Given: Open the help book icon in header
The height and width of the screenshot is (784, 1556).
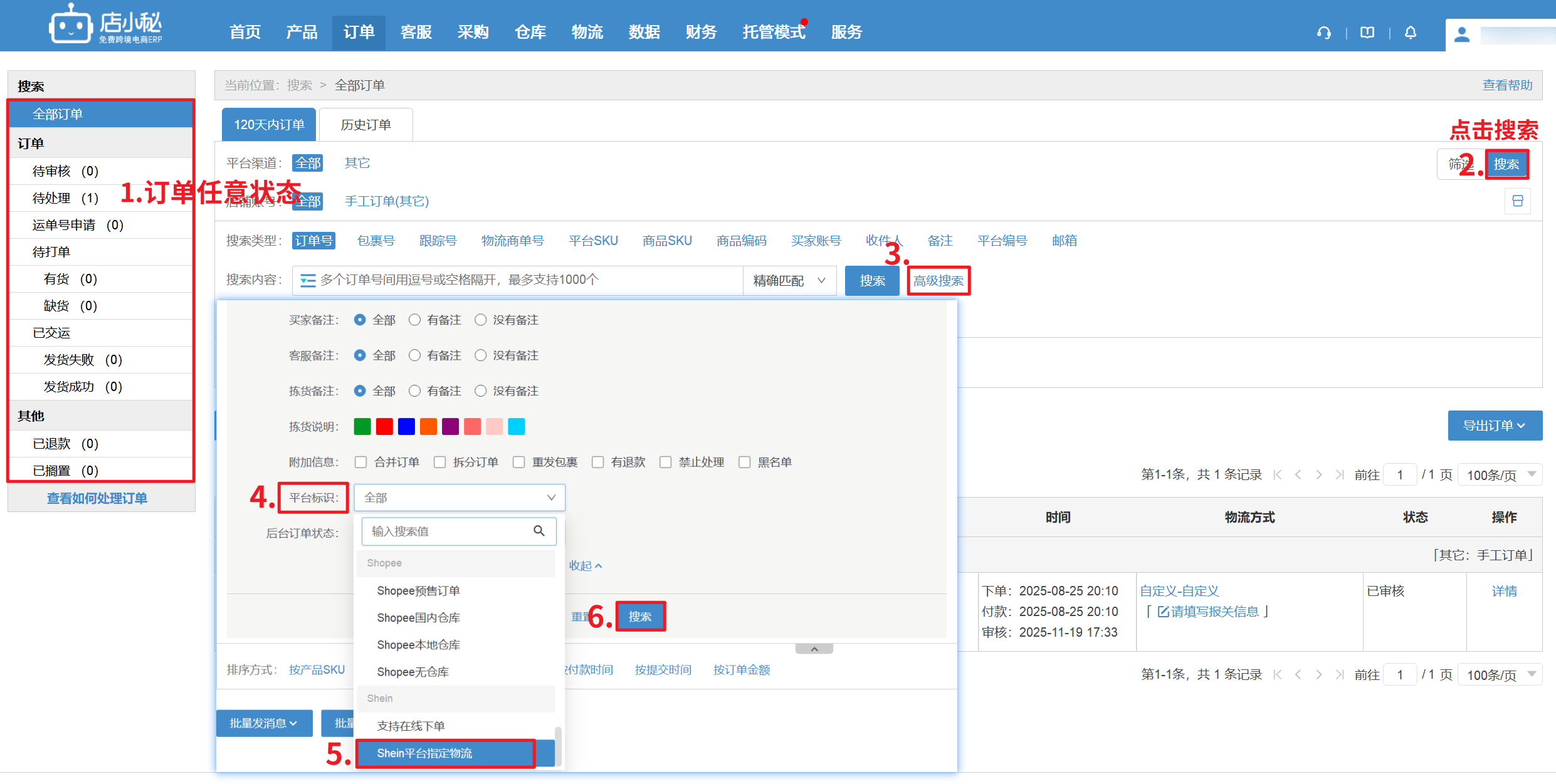Looking at the screenshot, I should 1367,33.
